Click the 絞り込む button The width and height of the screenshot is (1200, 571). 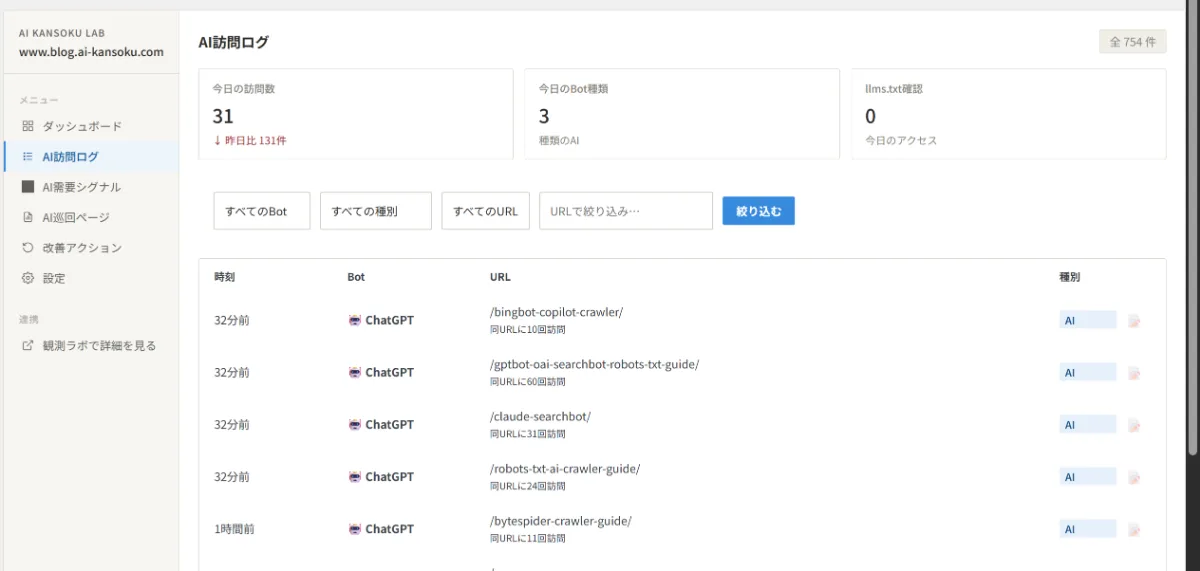(759, 211)
